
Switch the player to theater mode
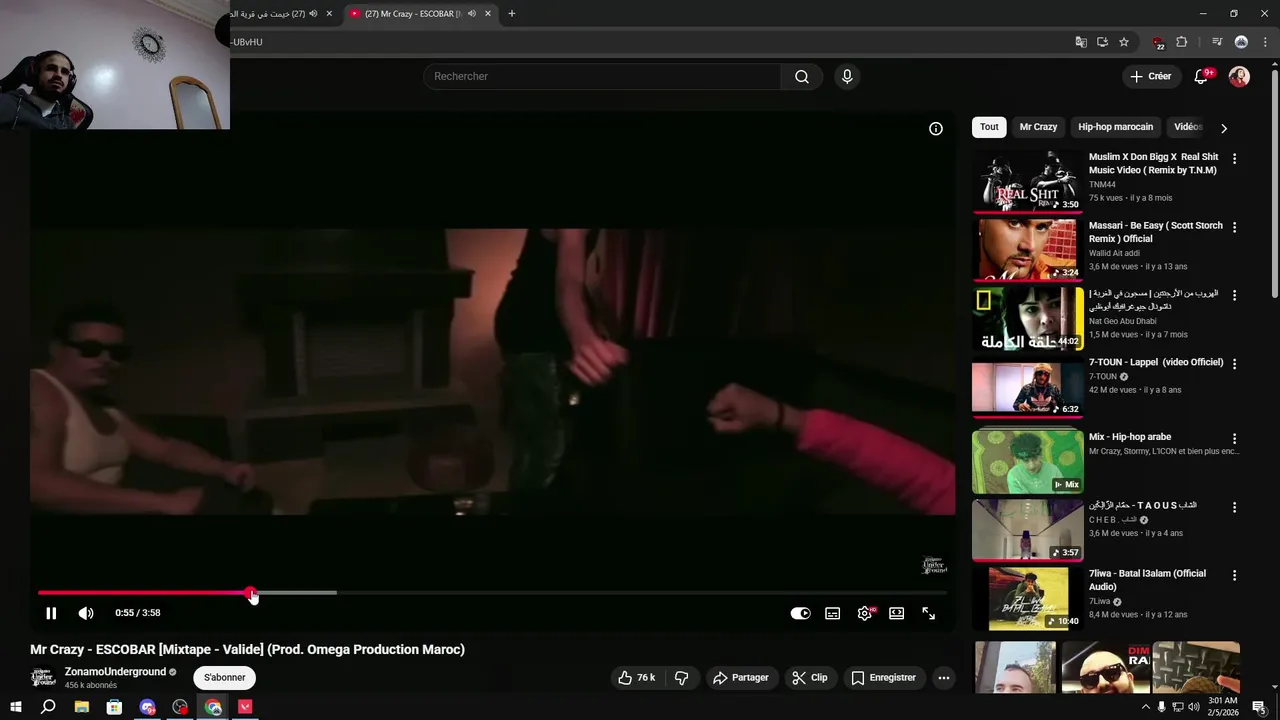click(x=897, y=613)
